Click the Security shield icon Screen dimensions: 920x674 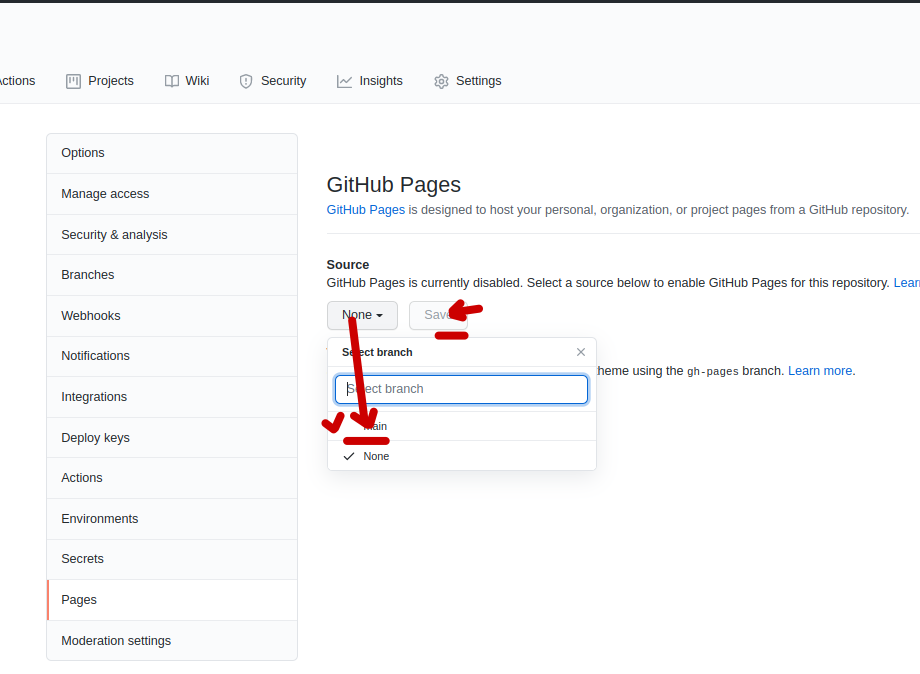pyautogui.click(x=246, y=82)
